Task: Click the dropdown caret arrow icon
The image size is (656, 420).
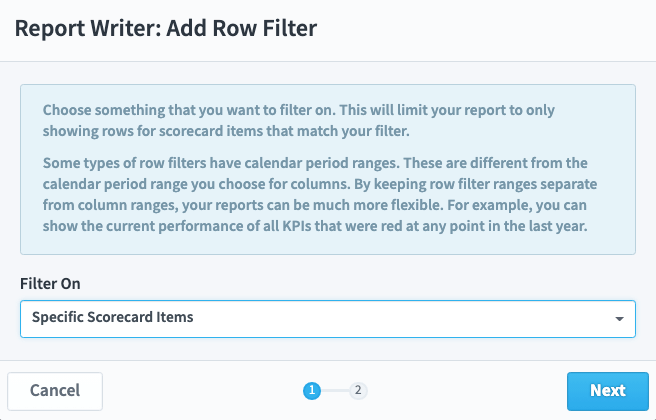Action: 620,319
